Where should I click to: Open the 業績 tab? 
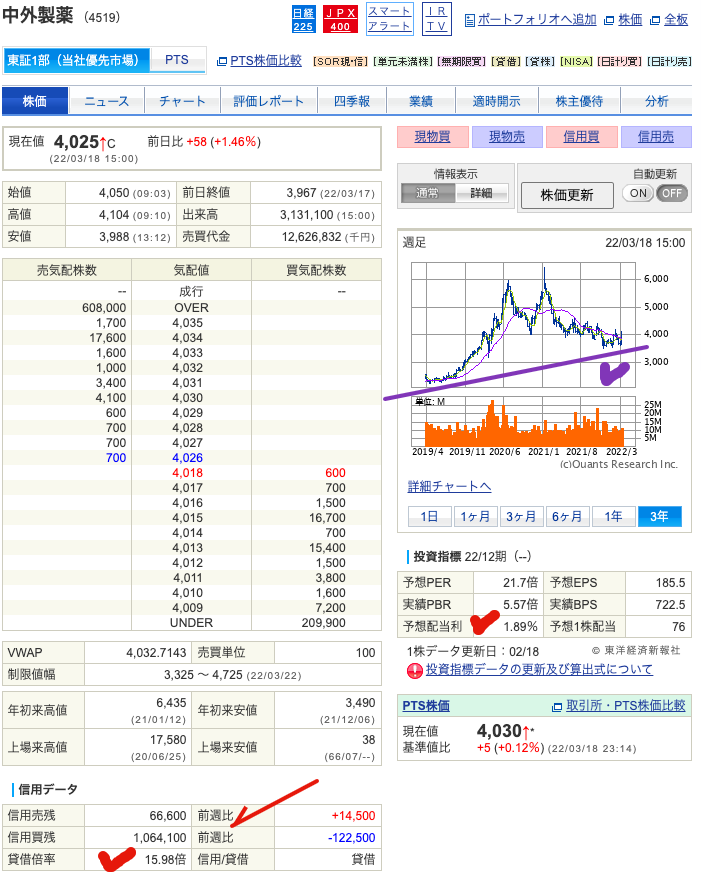pos(421,101)
